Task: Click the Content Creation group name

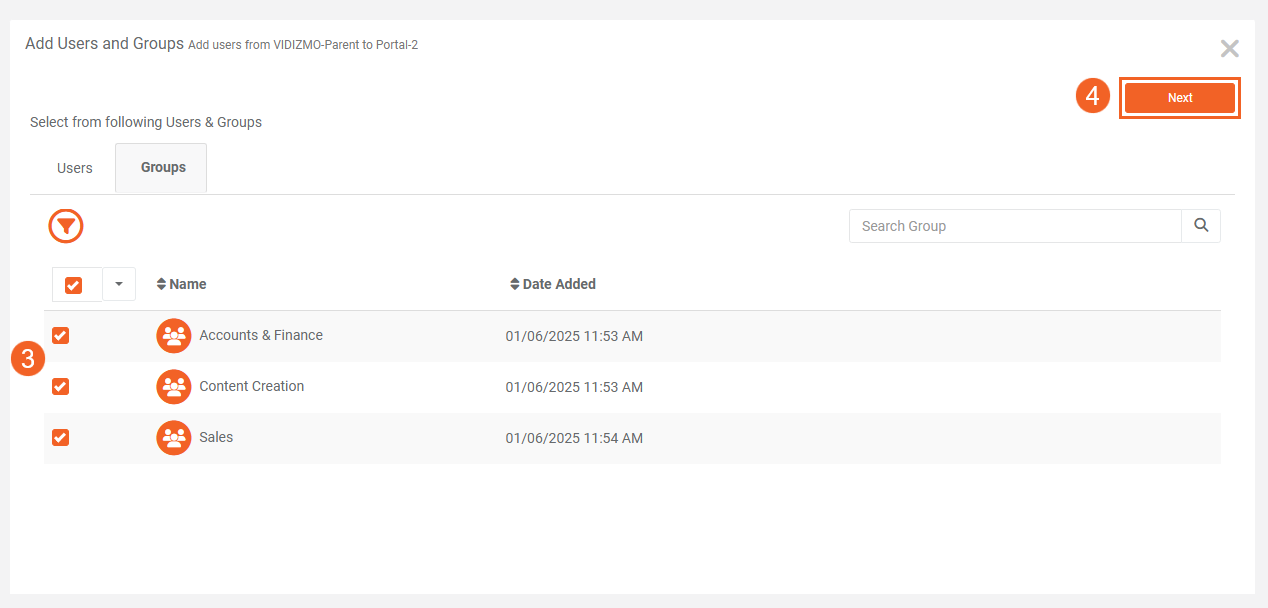Action: [x=252, y=387]
